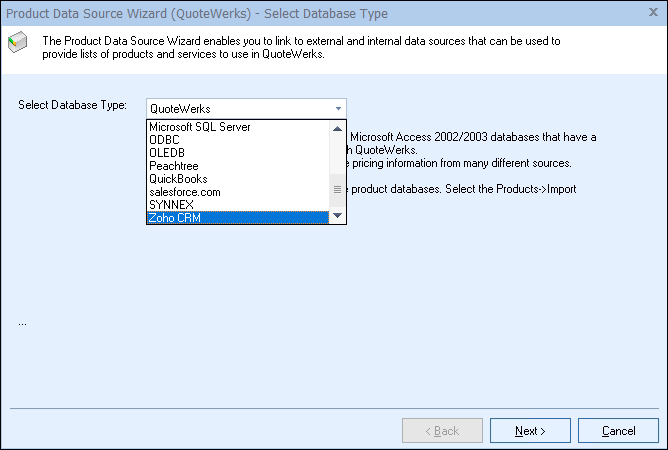The height and width of the screenshot is (450, 668).
Task: Click the Next button
Action: pyautogui.click(x=530, y=431)
